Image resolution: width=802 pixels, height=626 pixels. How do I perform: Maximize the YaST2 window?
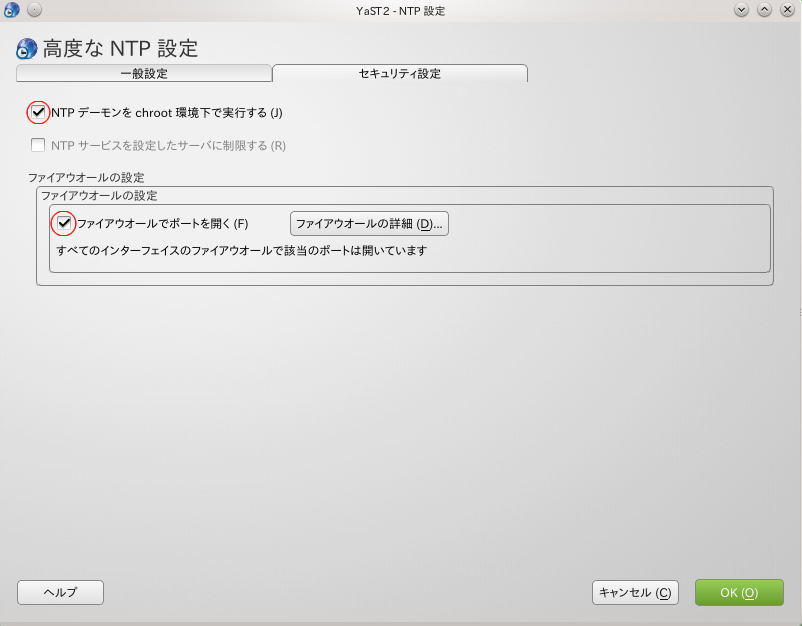click(x=764, y=10)
